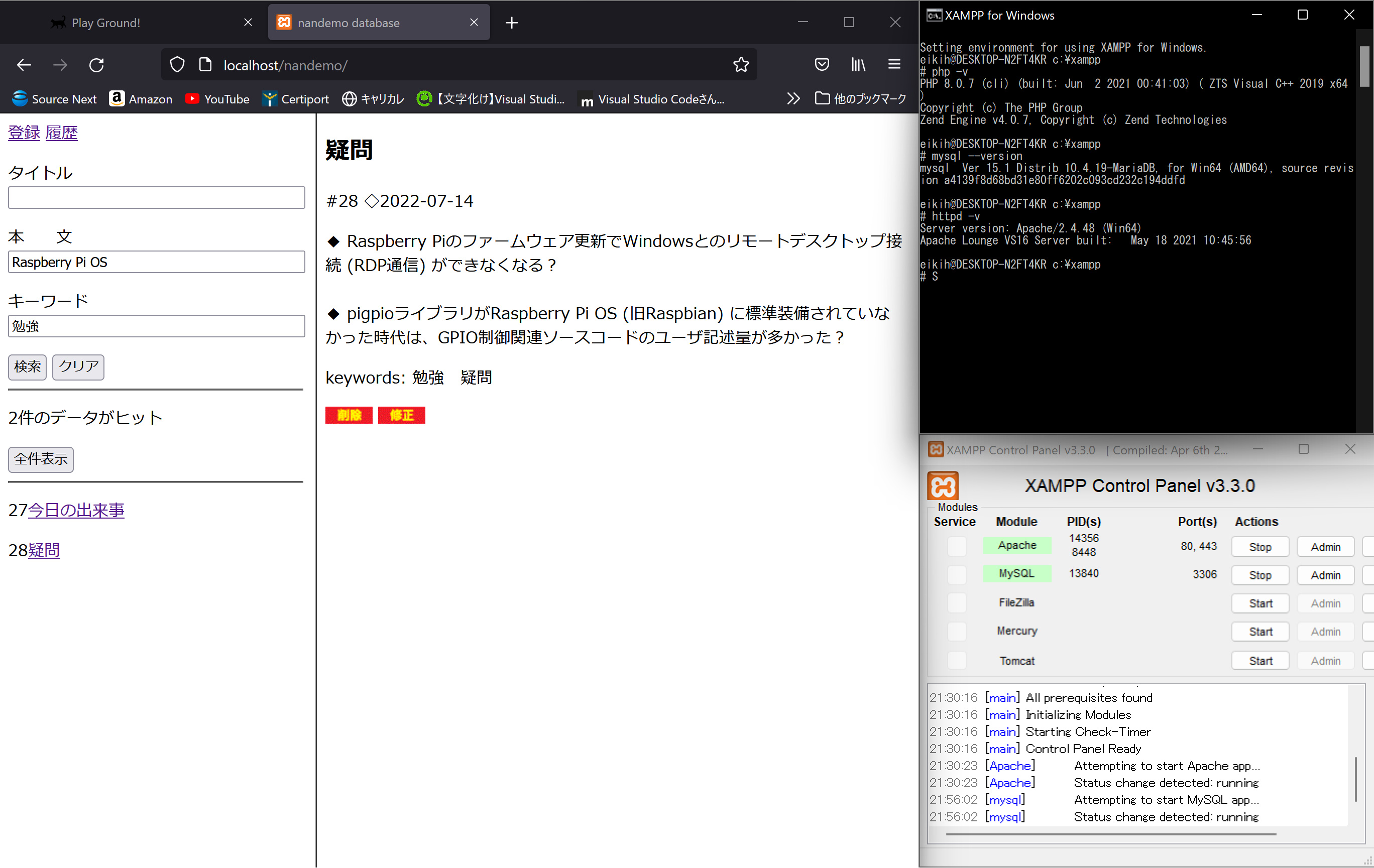
Task: Click the tracking protection shield icon
Action: pyautogui.click(x=177, y=64)
